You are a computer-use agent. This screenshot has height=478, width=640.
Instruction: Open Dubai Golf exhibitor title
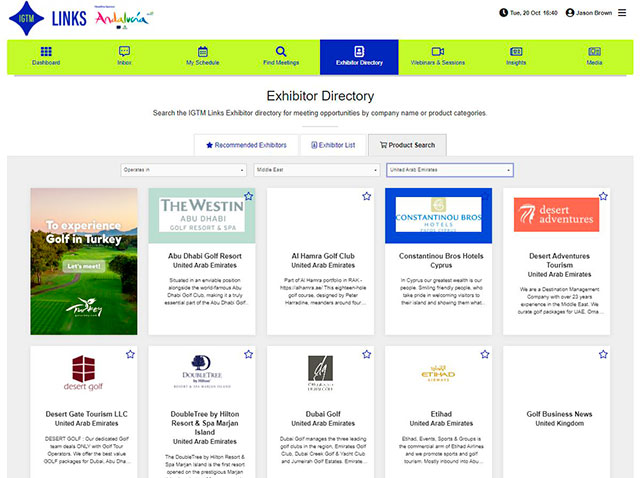point(323,414)
